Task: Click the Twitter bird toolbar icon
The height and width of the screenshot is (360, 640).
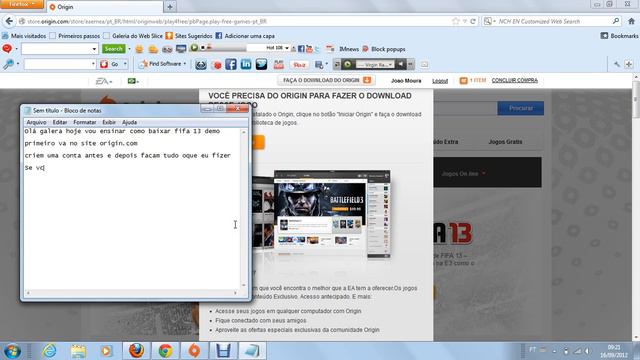Action: pyautogui.click(x=261, y=64)
